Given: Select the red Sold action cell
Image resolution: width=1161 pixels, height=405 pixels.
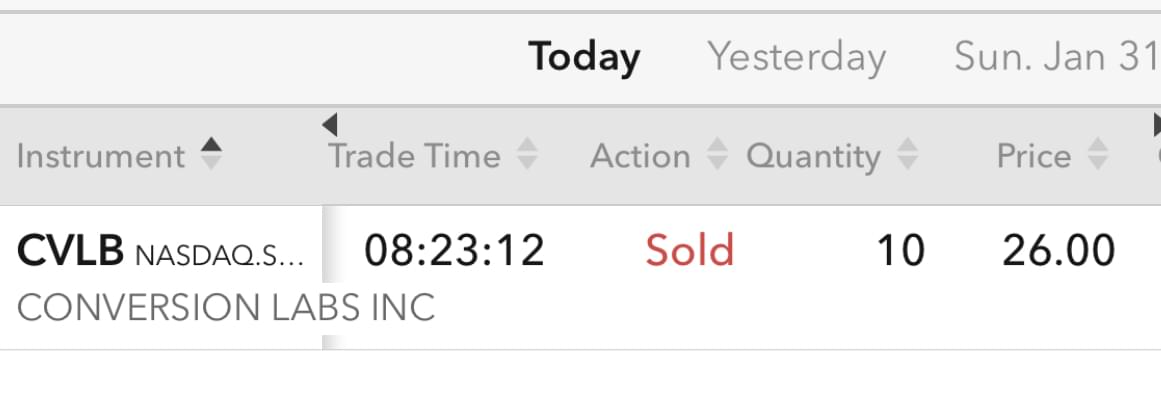Looking at the screenshot, I should 689,250.
